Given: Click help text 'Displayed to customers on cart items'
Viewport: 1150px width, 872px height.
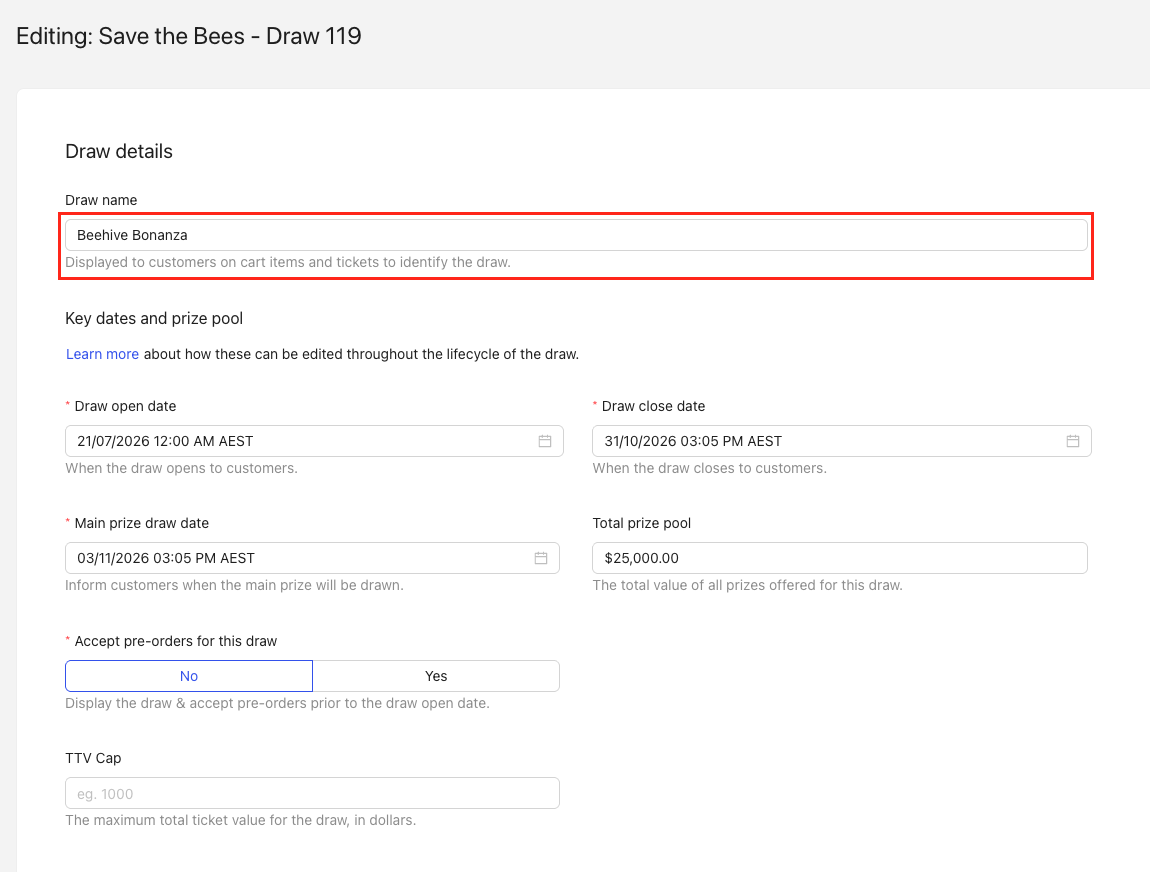Looking at the screenshot, I should (x=288, y=263).
